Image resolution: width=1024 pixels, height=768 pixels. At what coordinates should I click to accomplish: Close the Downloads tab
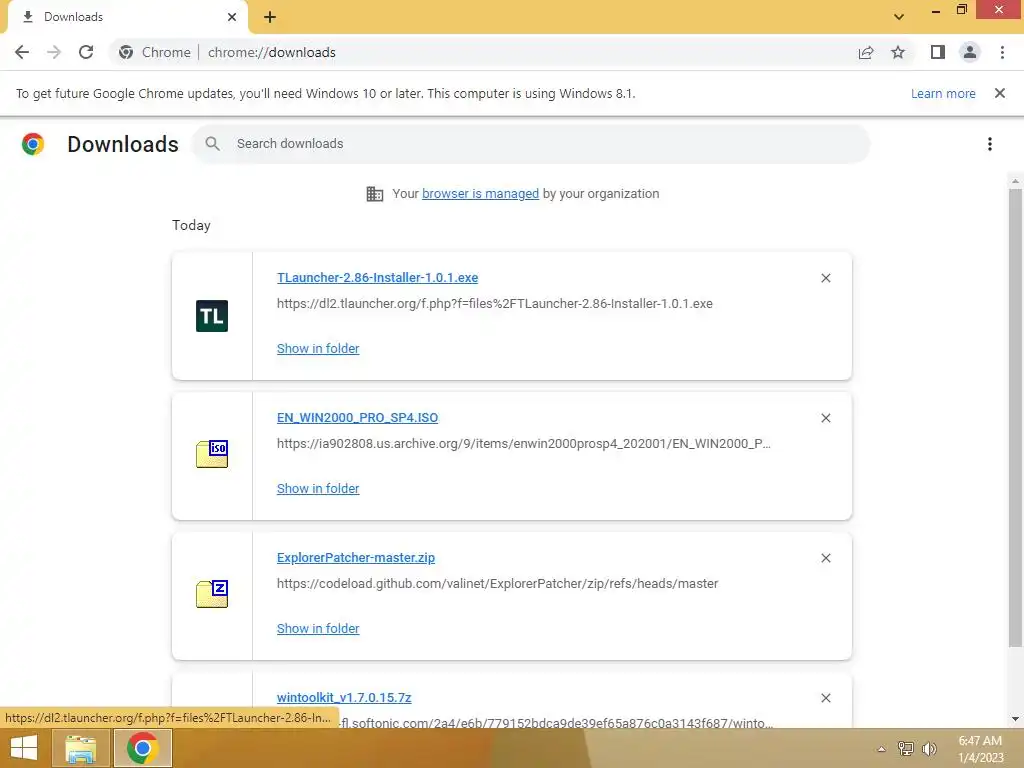(232, 17)
